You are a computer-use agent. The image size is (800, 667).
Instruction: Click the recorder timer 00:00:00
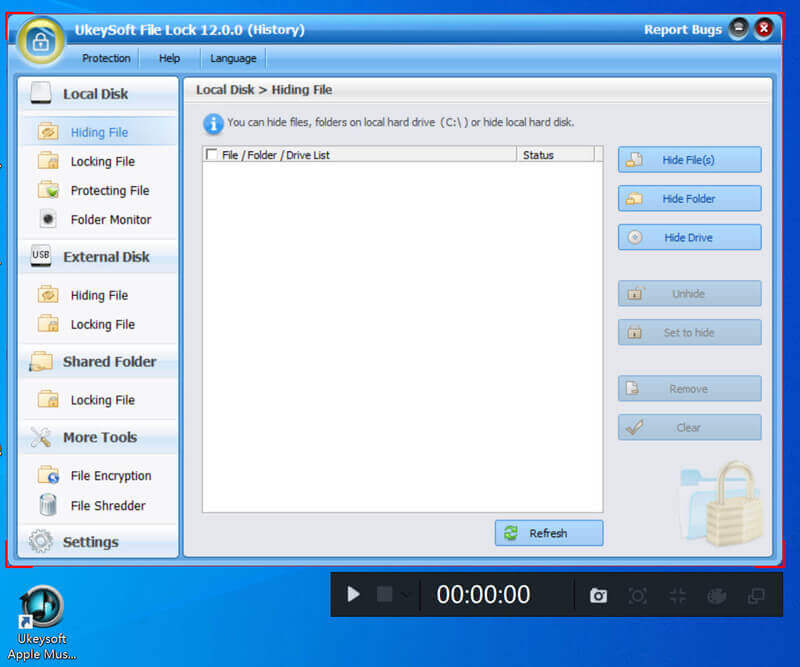483,595
